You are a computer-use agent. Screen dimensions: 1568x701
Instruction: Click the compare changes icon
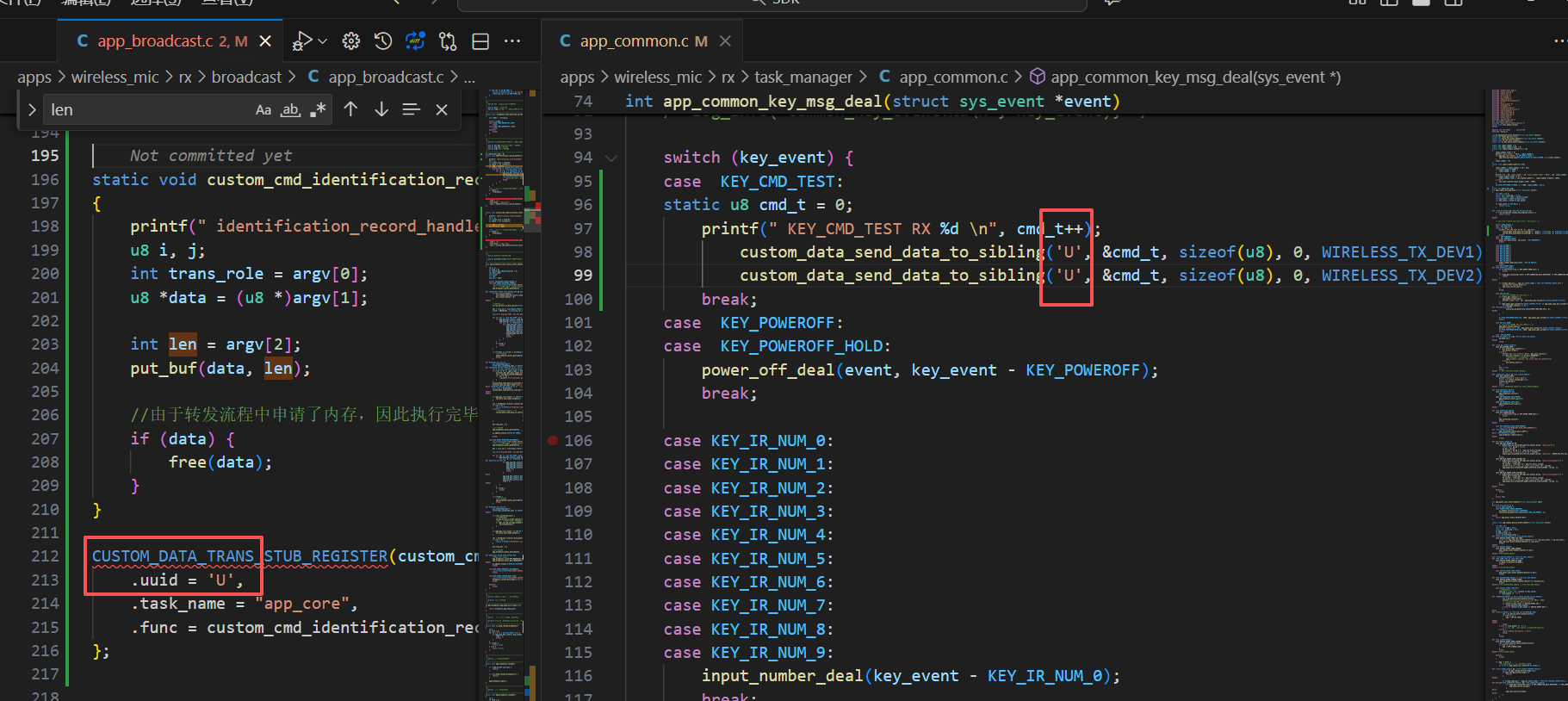coord(448,40)
